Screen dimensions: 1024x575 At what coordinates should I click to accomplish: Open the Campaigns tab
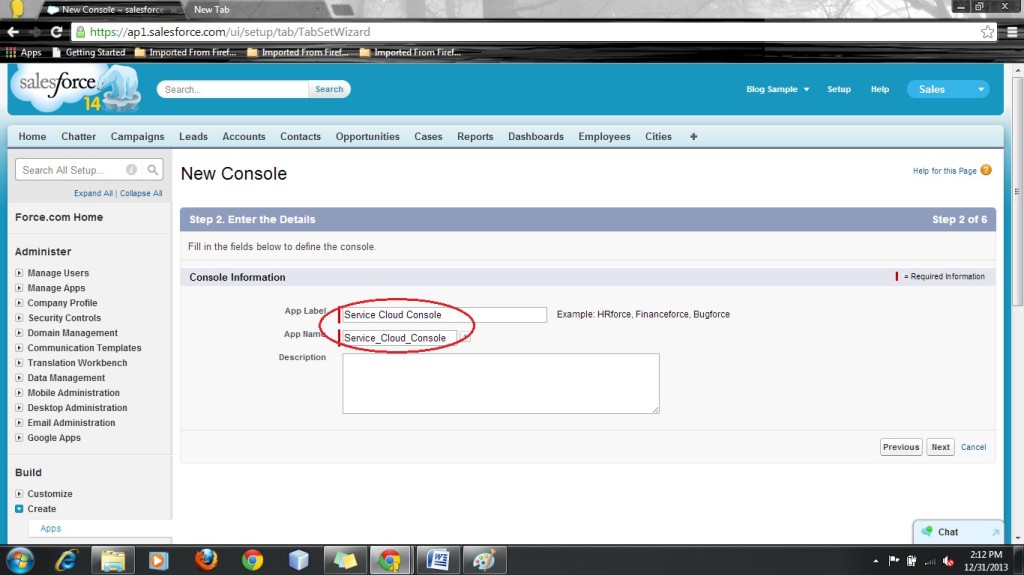[137, 137]
